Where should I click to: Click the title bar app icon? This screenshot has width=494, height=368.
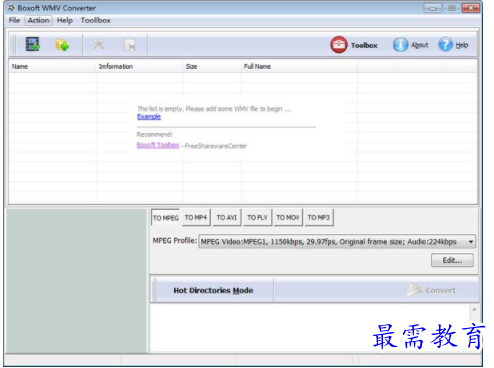11,7
